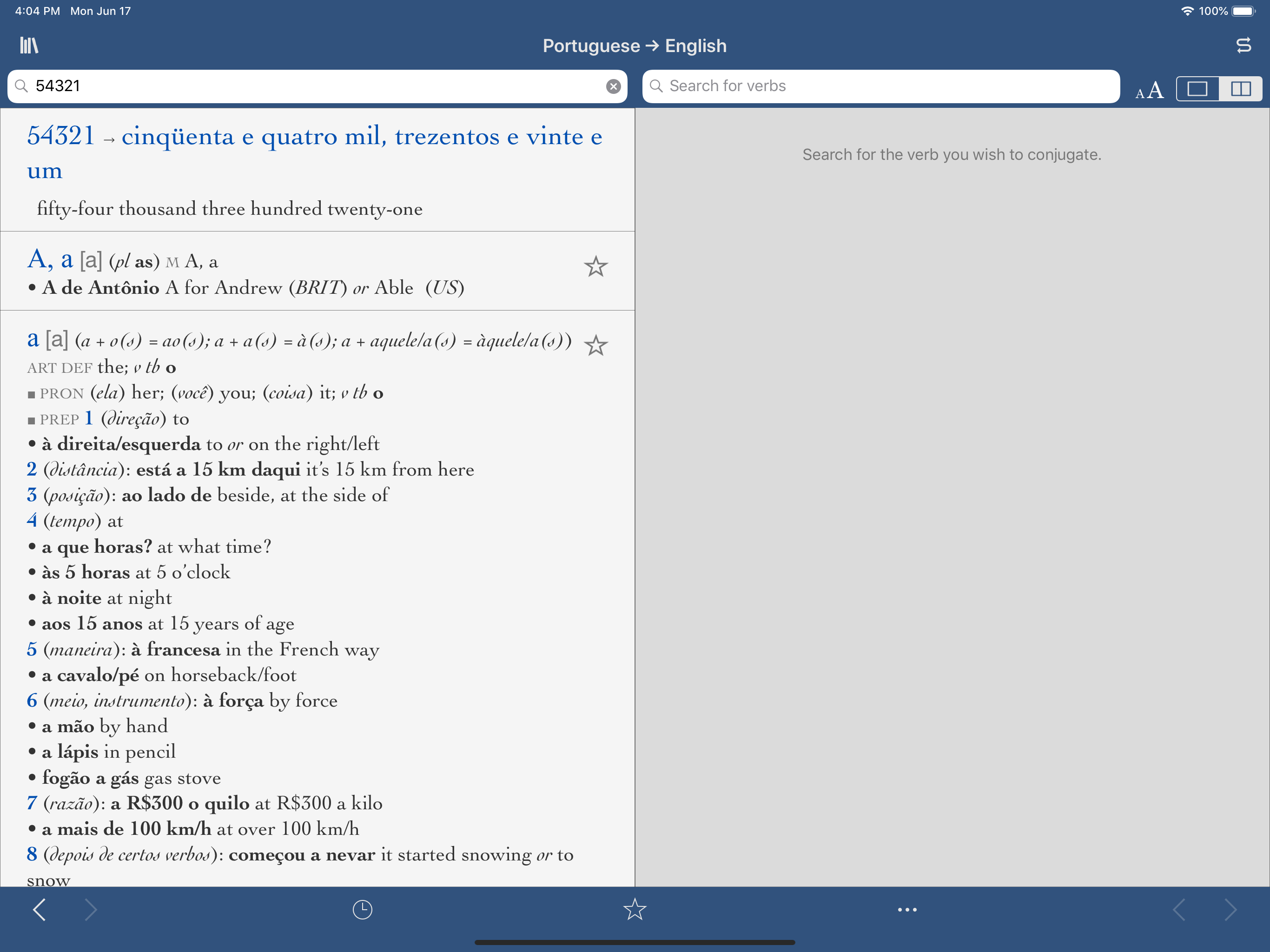This screenshot has height=952, width=1270.
Task: Open the search history clock
Action: pos(362,910)
